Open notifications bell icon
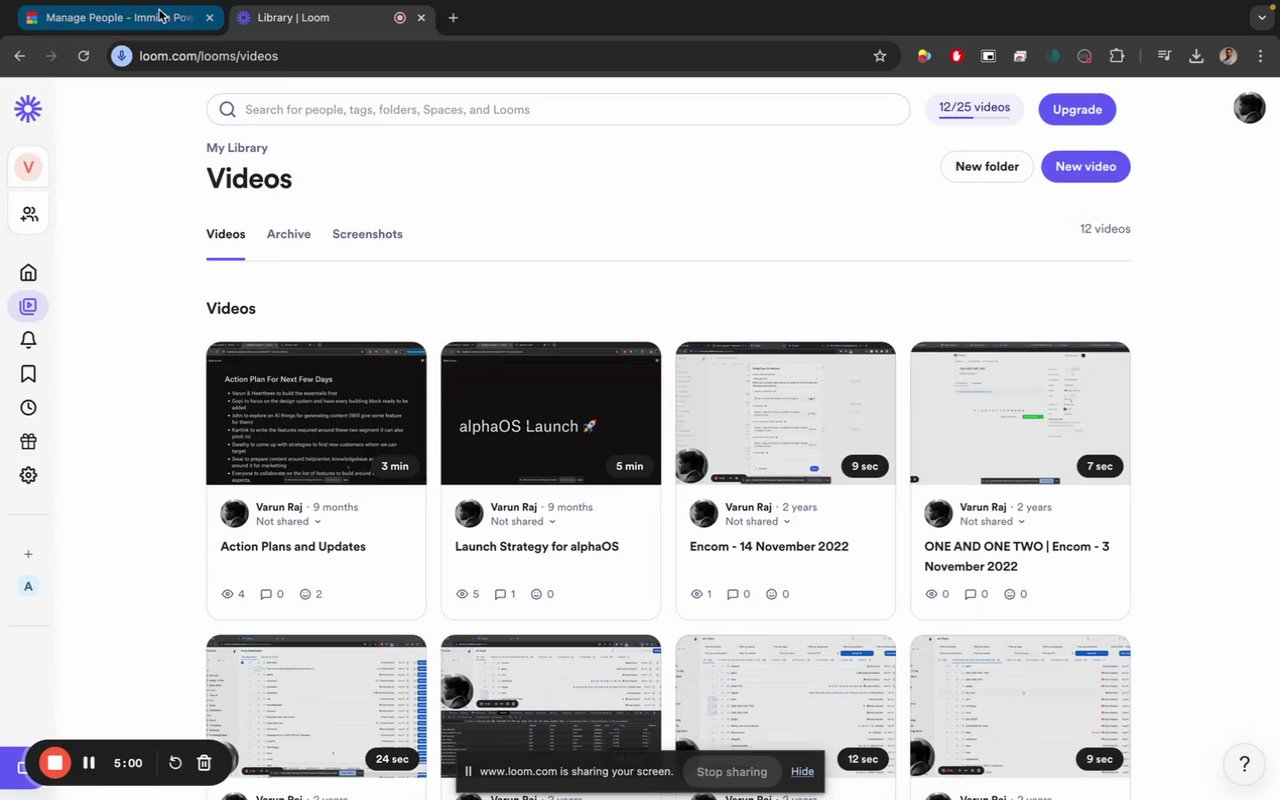 (x=28, y=340)
